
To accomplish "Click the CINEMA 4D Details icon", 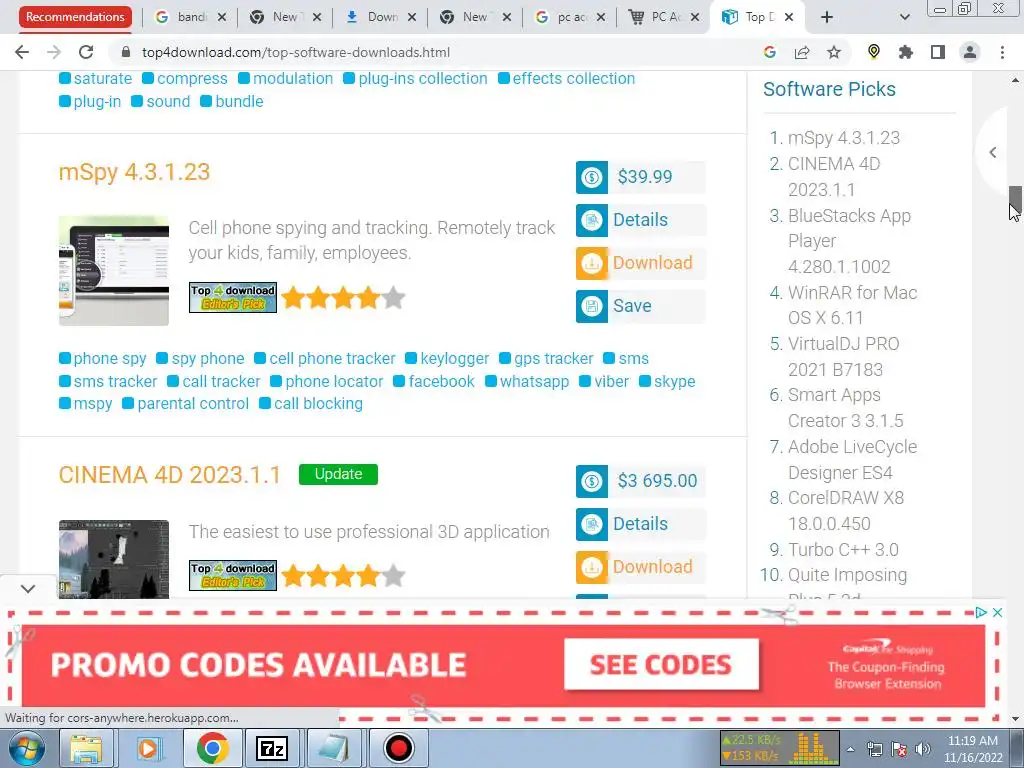I will point(592,524).
